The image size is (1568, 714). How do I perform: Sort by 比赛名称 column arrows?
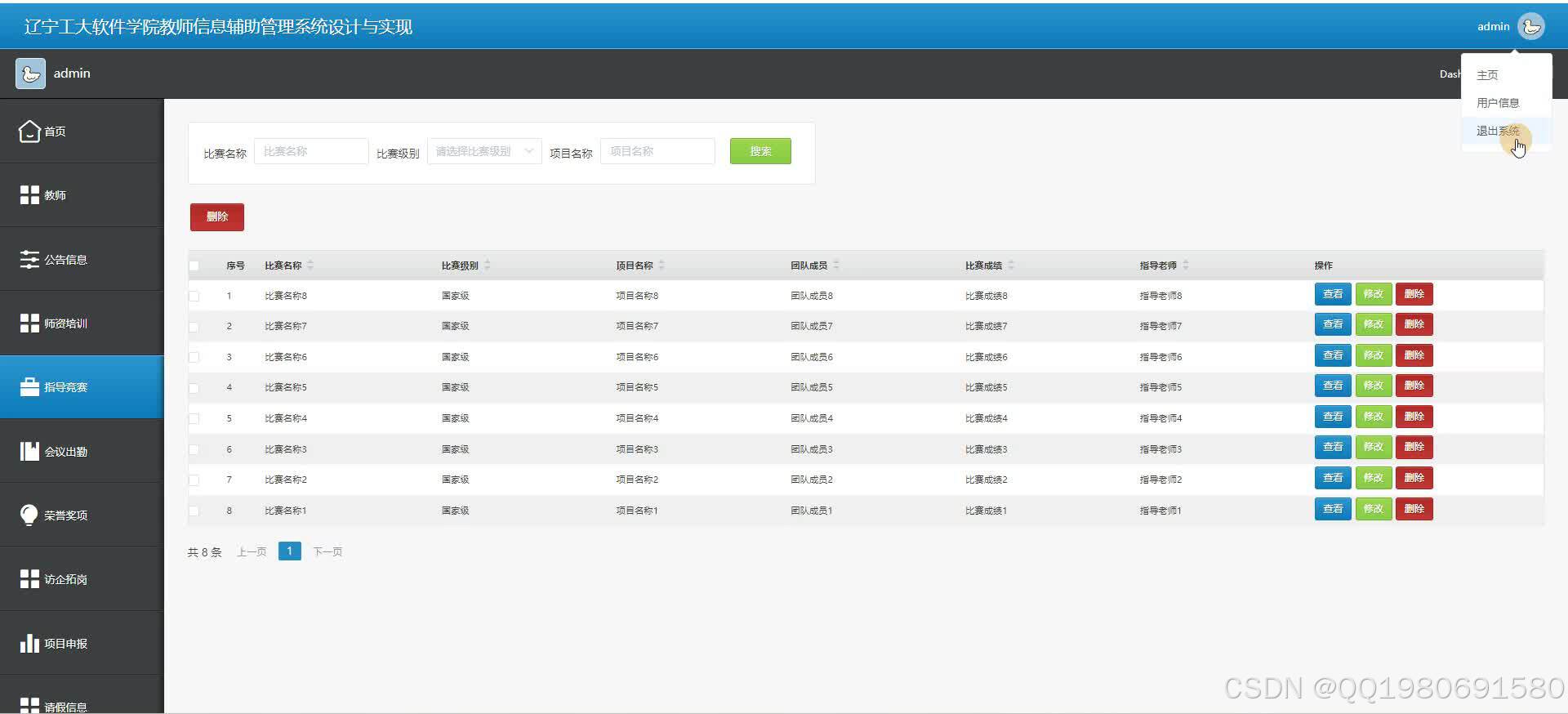click(310, 266)
